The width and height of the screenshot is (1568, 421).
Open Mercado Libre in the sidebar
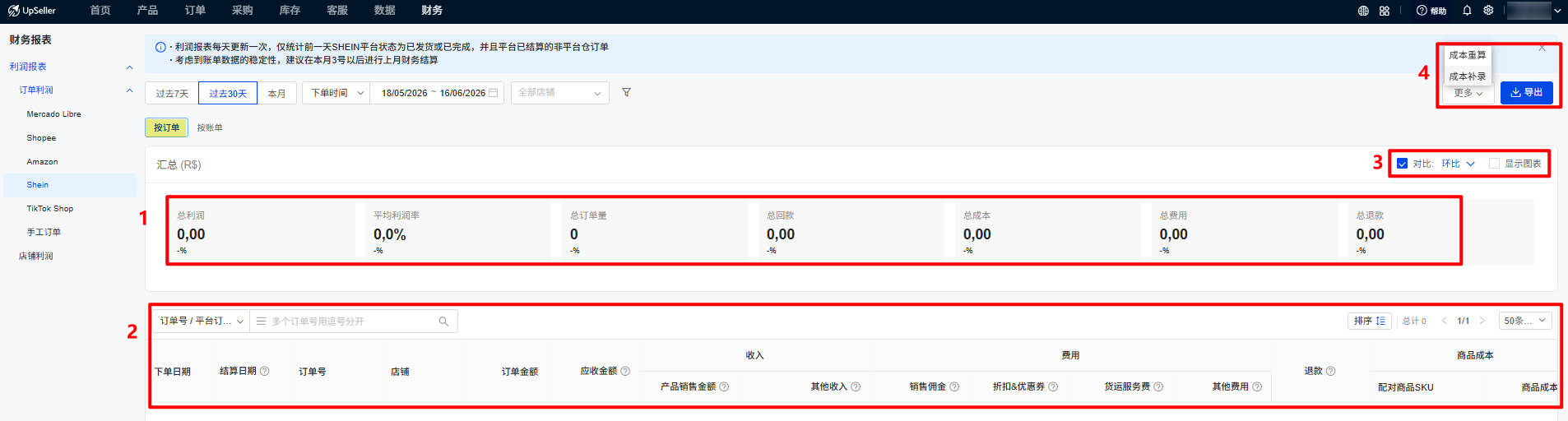click(x=53, y=114)
